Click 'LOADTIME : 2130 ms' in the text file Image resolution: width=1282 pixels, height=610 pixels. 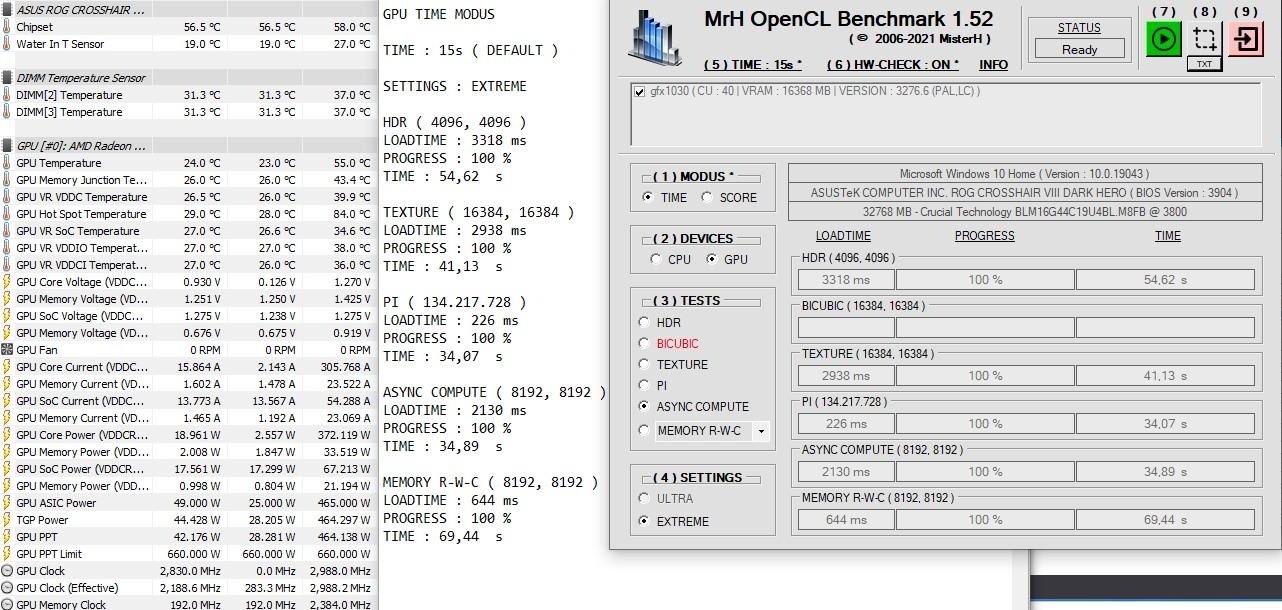coord(451,410)
